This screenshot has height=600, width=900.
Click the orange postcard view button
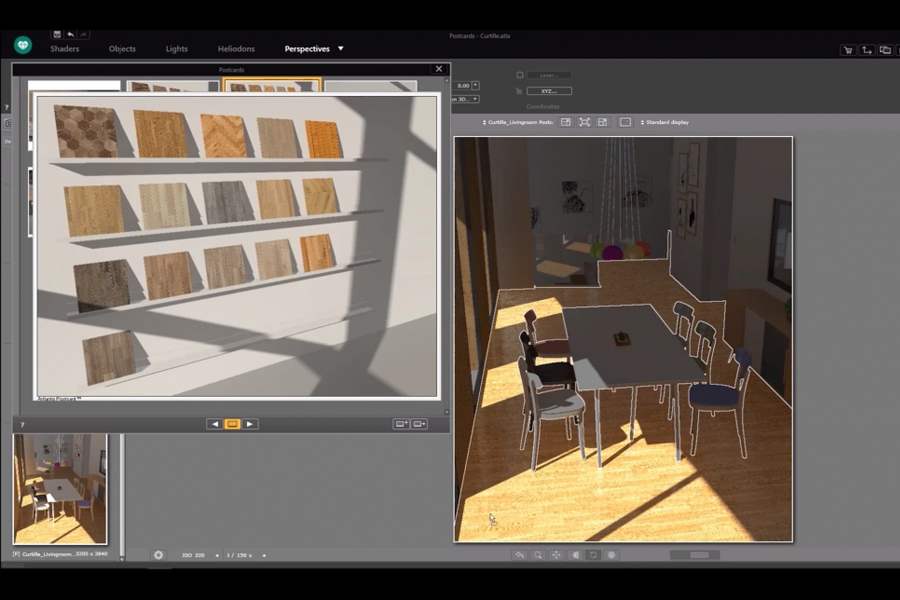click(232, 424)
